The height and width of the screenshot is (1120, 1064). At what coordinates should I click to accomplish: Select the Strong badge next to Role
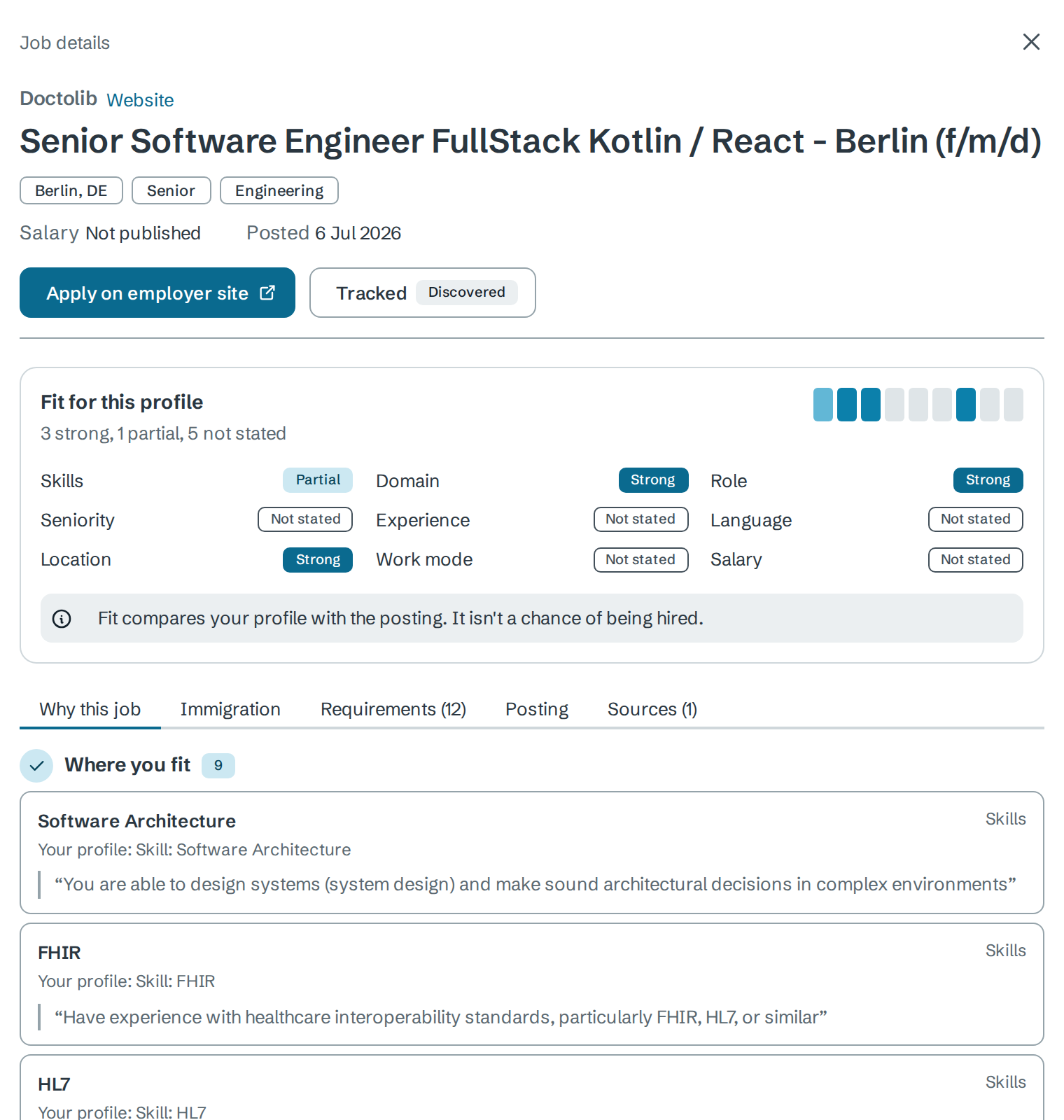(988, 480)
